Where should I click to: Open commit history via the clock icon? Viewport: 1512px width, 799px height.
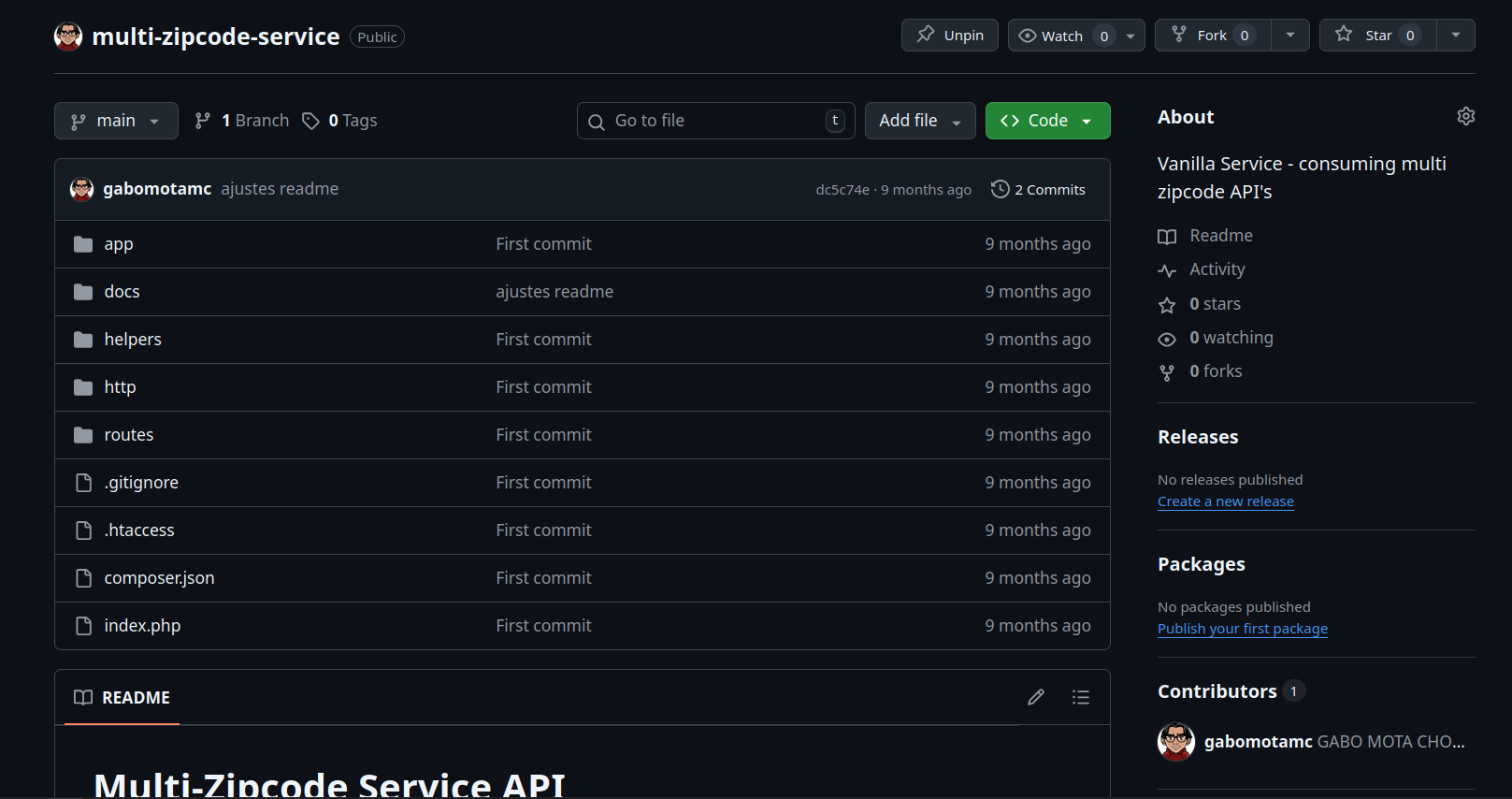tap(1000, 189)
